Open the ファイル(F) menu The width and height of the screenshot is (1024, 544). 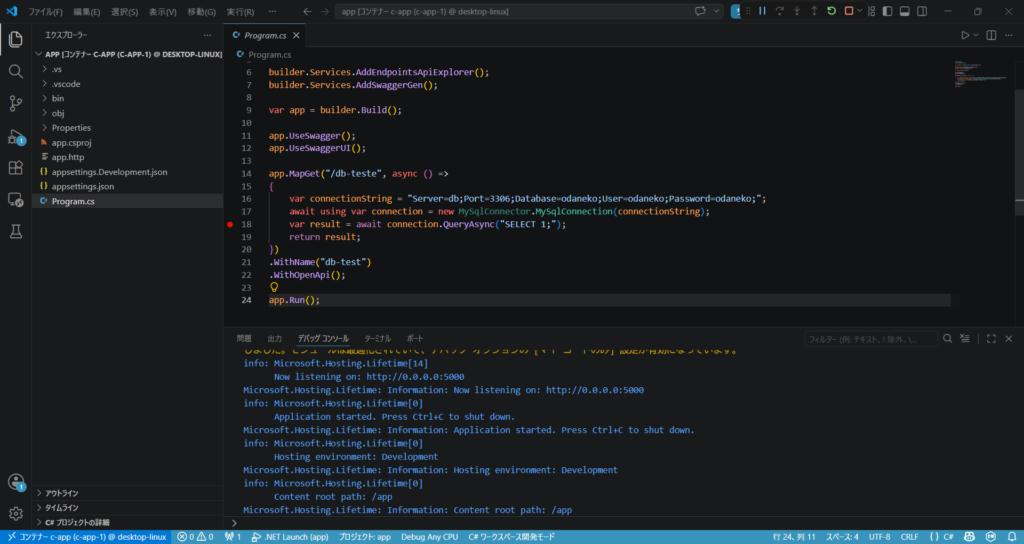pyautogui.click(x=45, y=12)
